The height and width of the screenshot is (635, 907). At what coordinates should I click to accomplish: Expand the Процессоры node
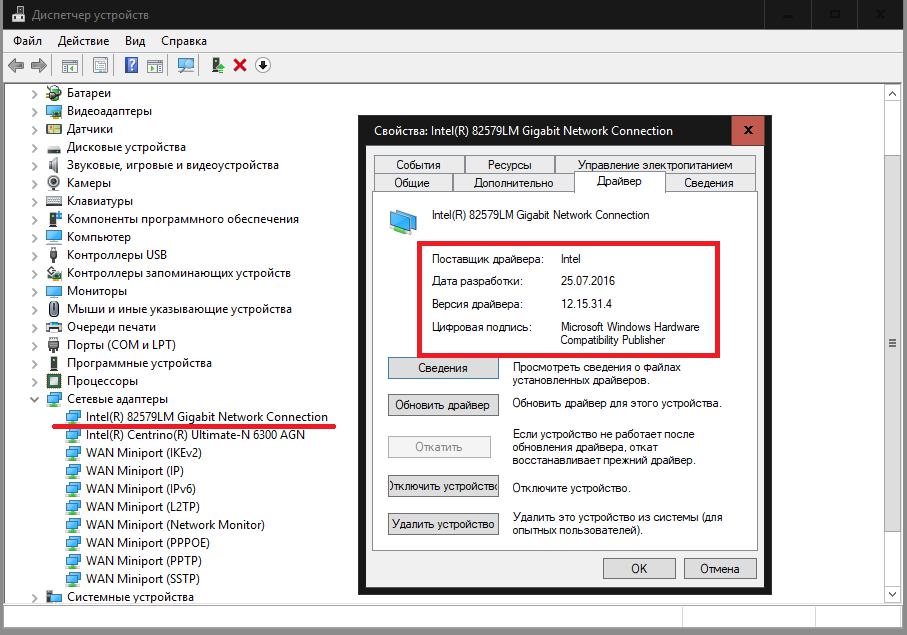(35, 382)
